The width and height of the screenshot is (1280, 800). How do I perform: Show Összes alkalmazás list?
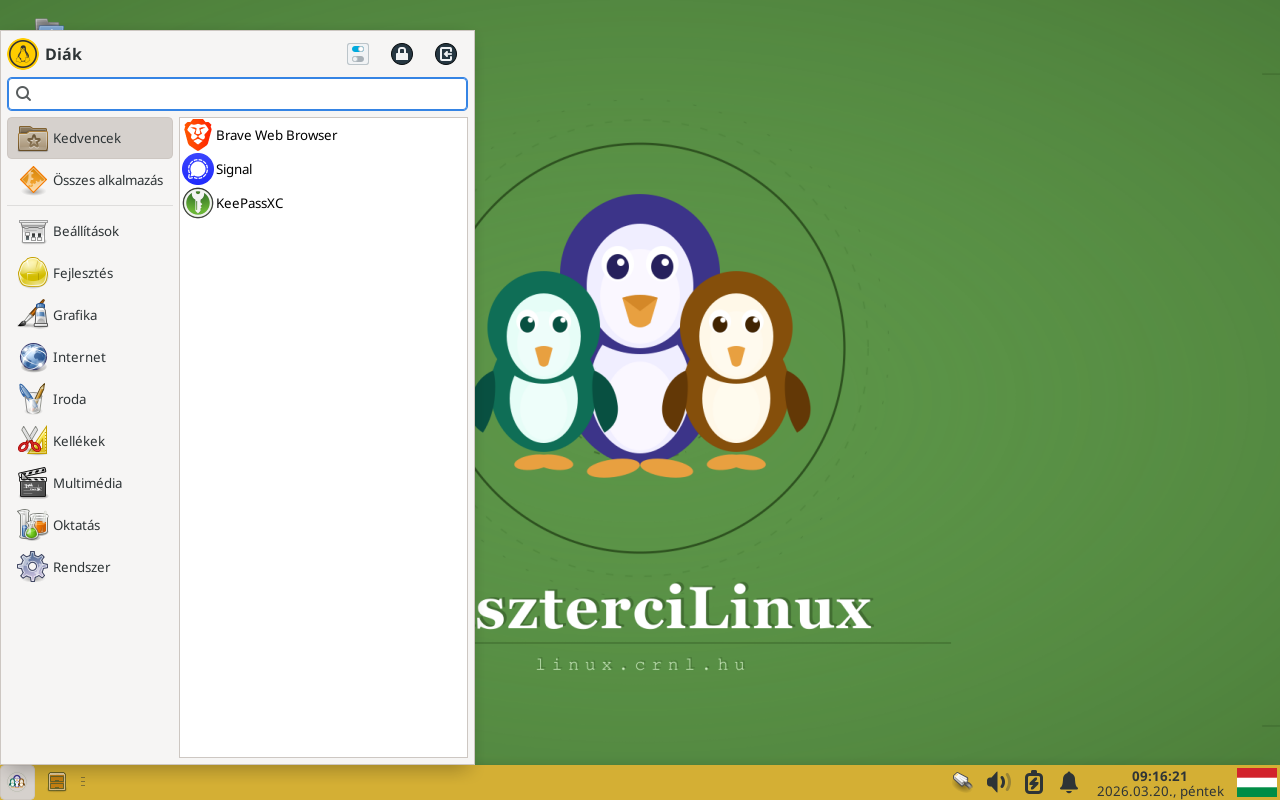coord(107,180)
